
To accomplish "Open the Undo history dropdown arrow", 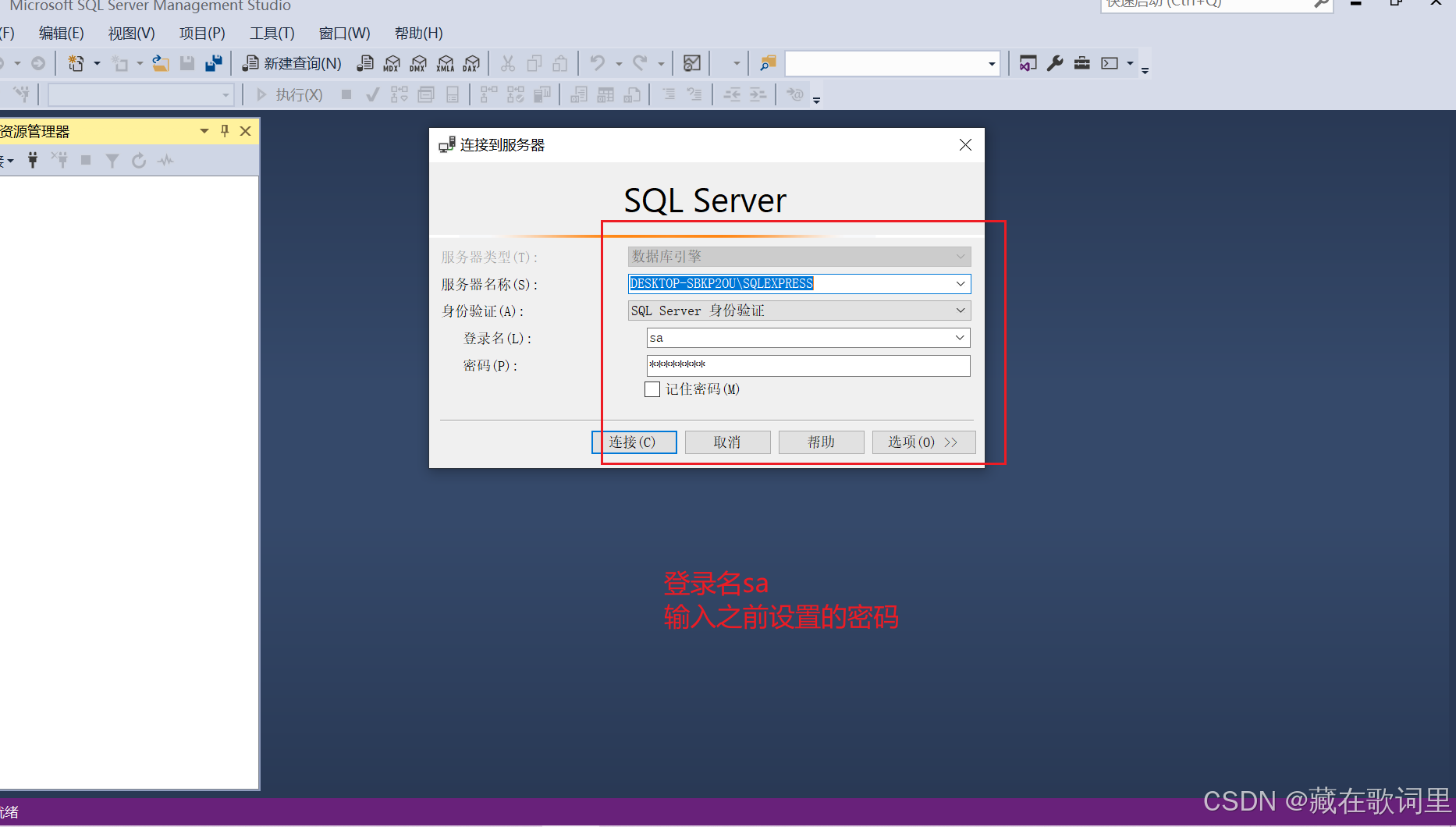I will tap(619, 63).
